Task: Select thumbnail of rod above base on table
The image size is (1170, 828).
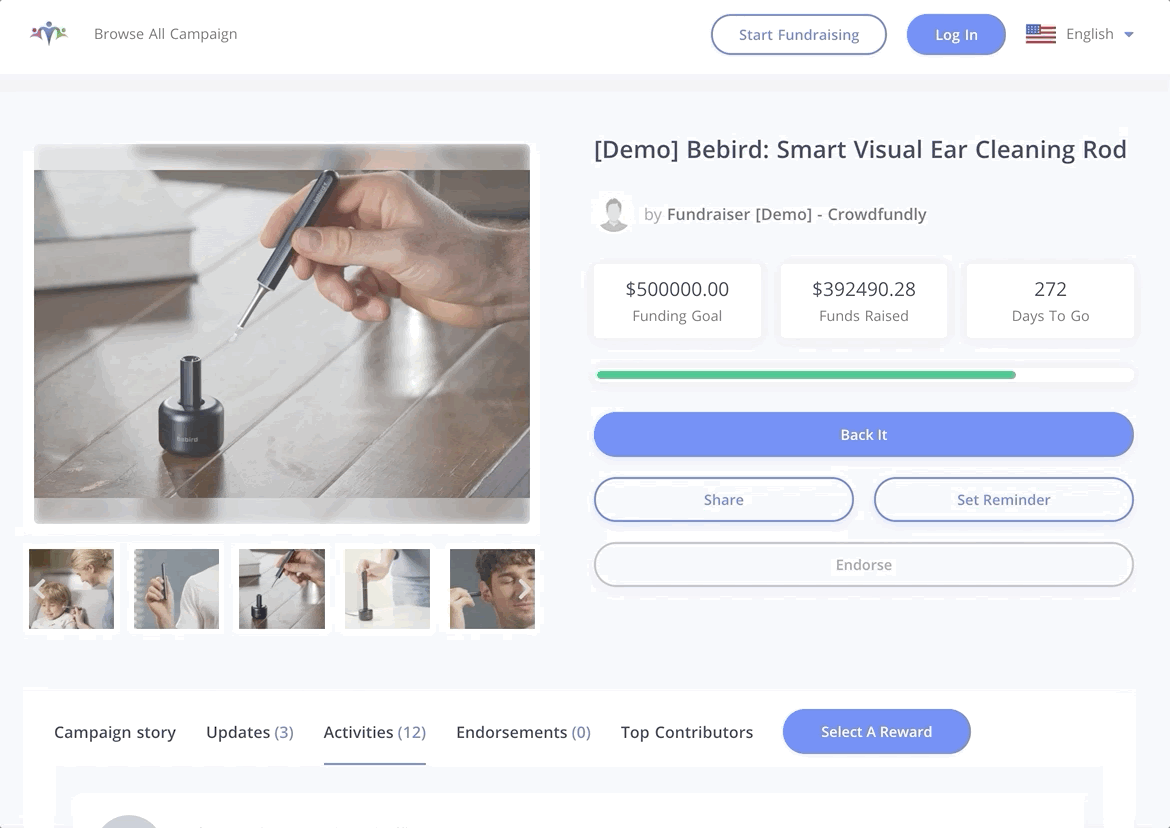Action: 282,589
